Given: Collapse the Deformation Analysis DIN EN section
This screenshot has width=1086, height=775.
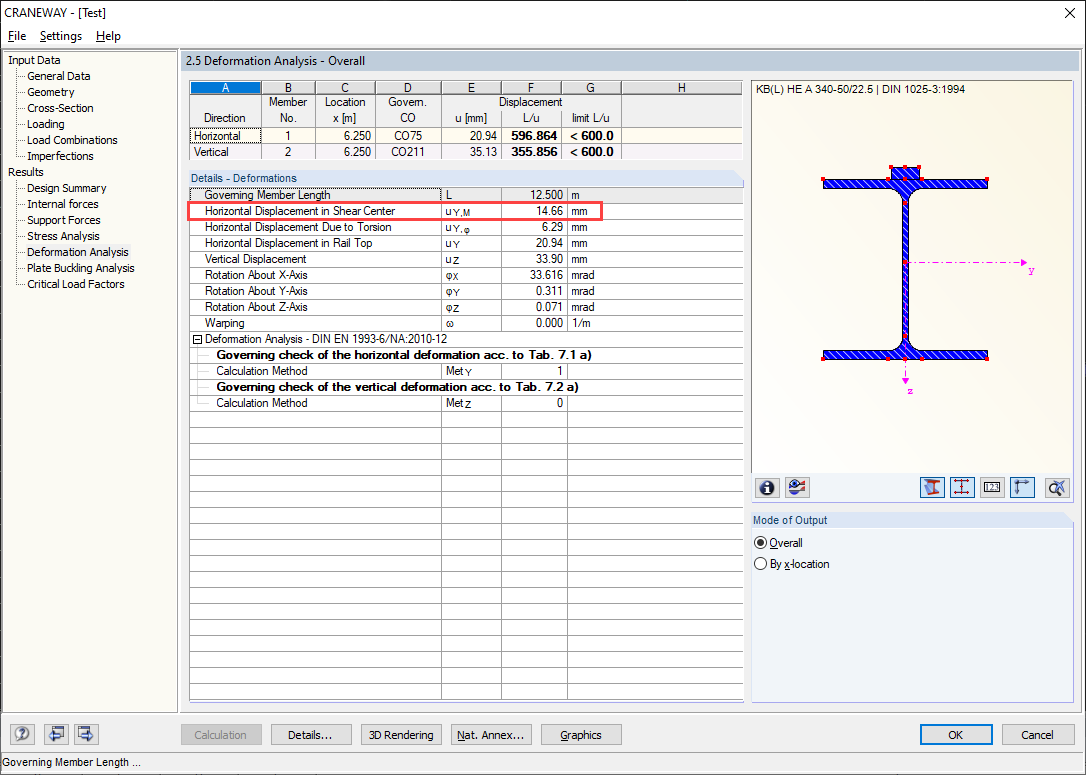Looking at the screenshot, I should tap(196, 338).
